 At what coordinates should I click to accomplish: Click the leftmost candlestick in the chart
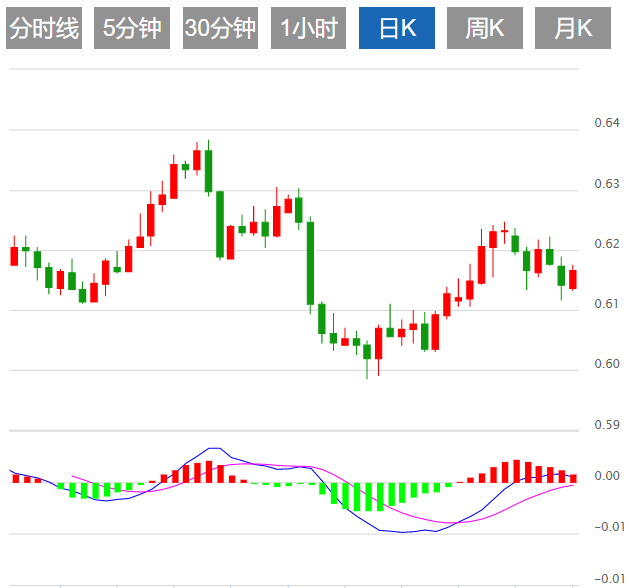pos(14,255)
